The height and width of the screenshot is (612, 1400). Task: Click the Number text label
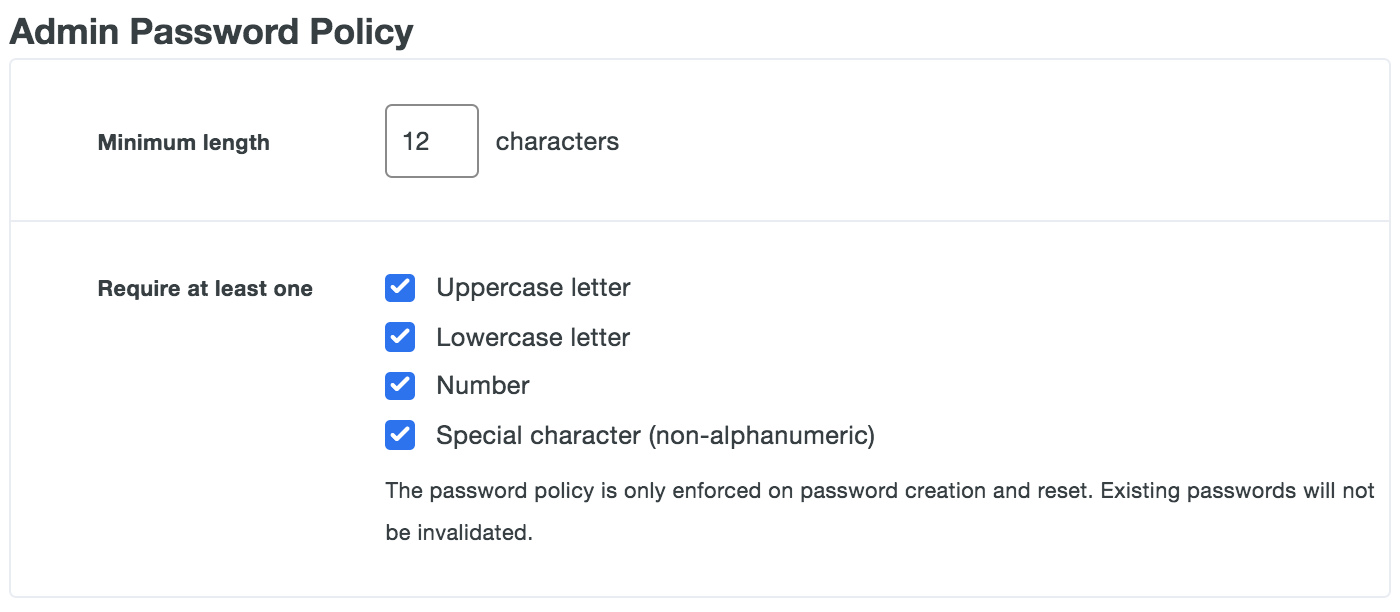(x=481, y=386)
